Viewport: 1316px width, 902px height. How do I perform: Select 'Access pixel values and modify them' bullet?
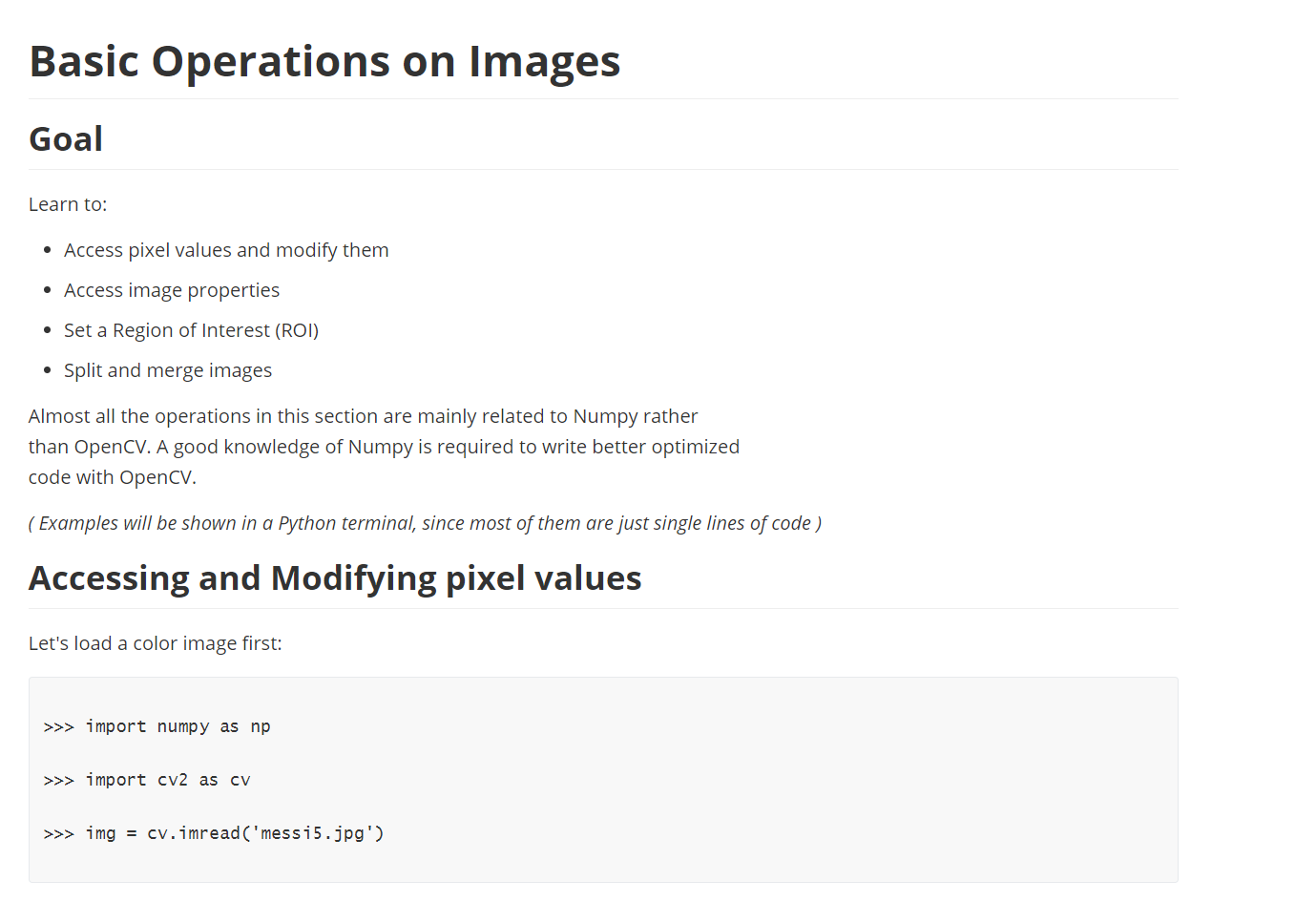(226, 250)
